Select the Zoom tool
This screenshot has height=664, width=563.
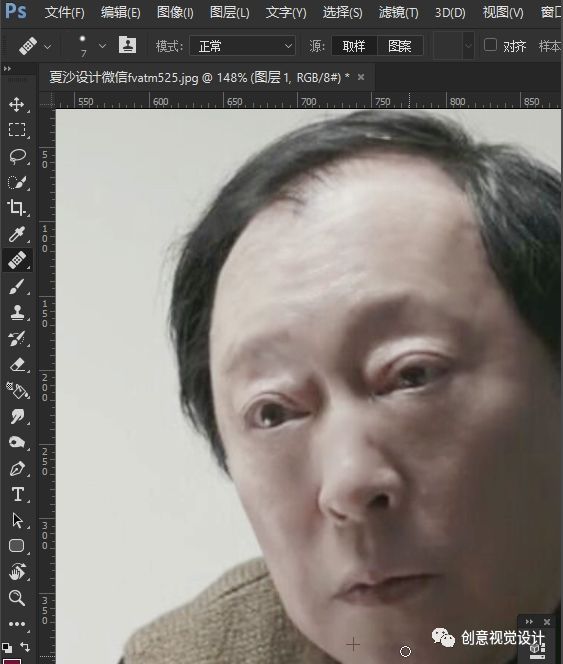click(x=17, y=598)
